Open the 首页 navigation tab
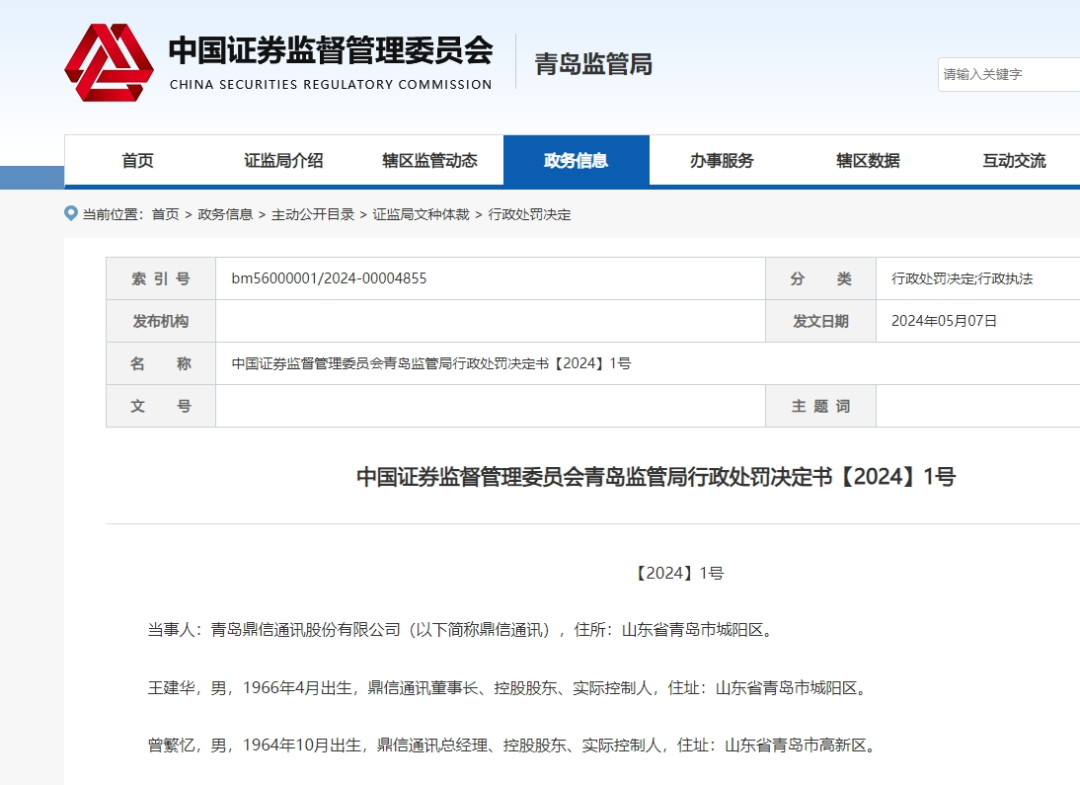The width and height of the screenshot is (1080, 785). click(x=138, y=160)
